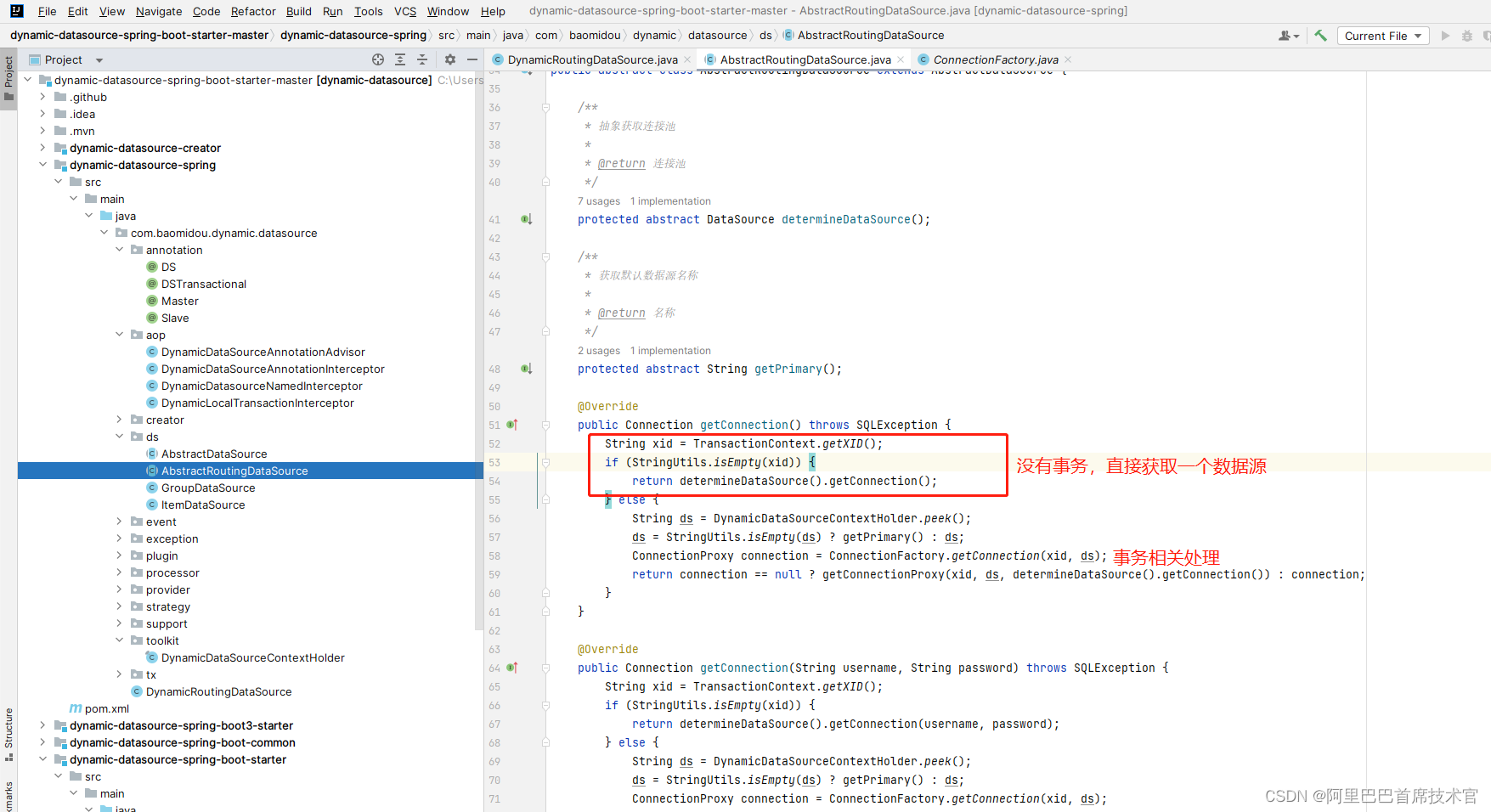Click the select opened file target icon

(x=378, y=59)
